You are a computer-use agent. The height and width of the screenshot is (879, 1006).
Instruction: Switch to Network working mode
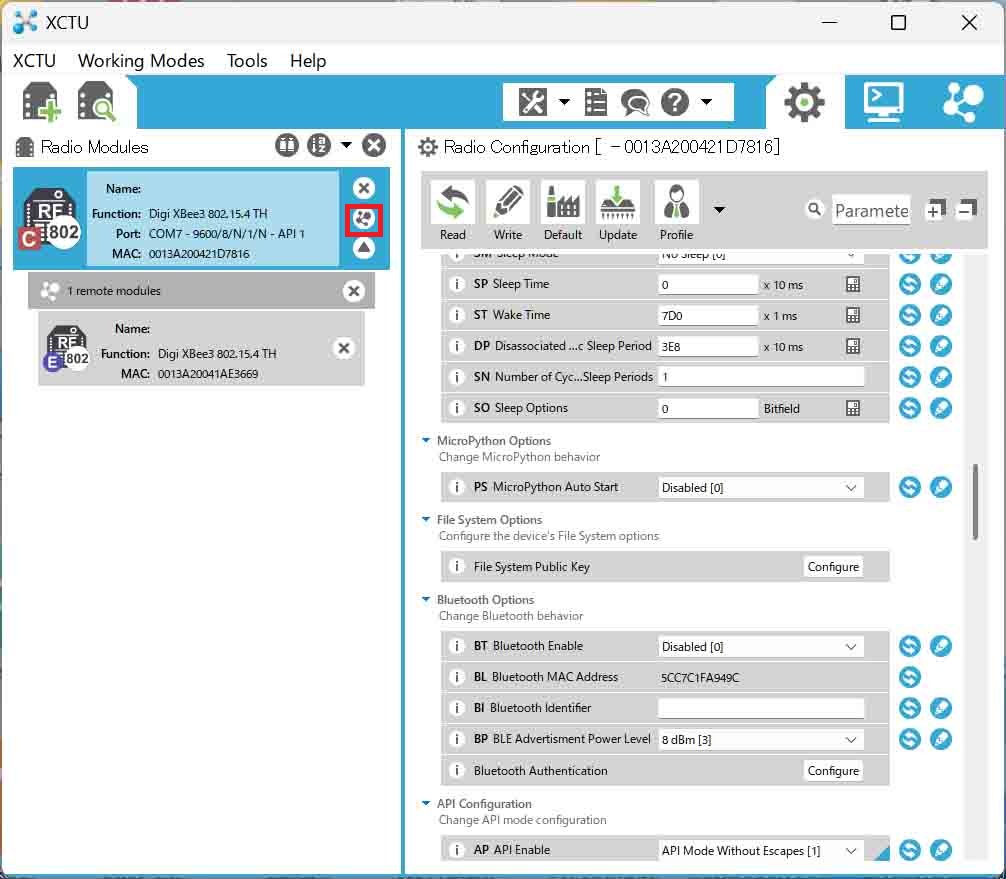(x=962, y=102)
